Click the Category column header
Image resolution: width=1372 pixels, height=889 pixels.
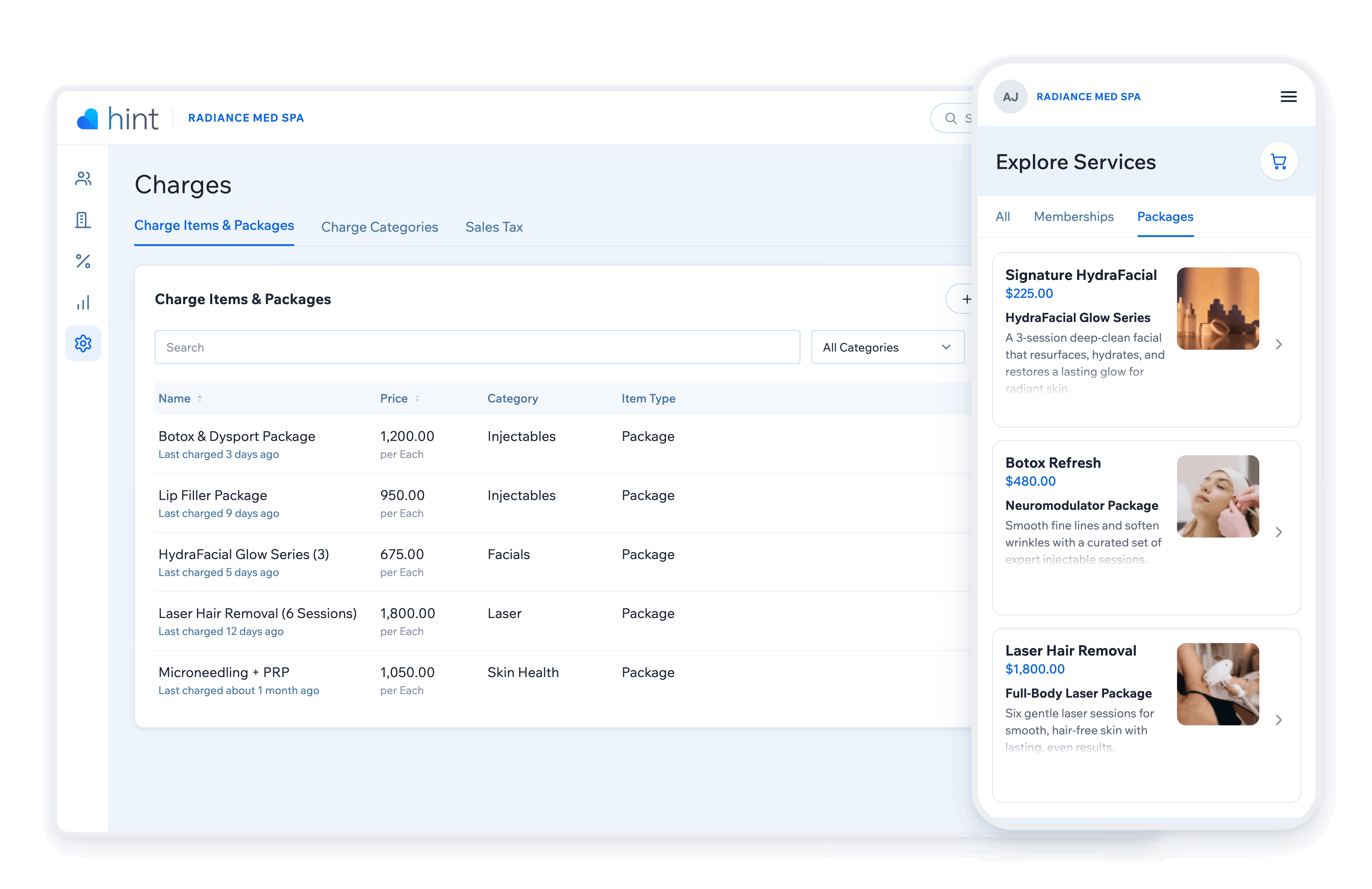(x=512, y=398)
